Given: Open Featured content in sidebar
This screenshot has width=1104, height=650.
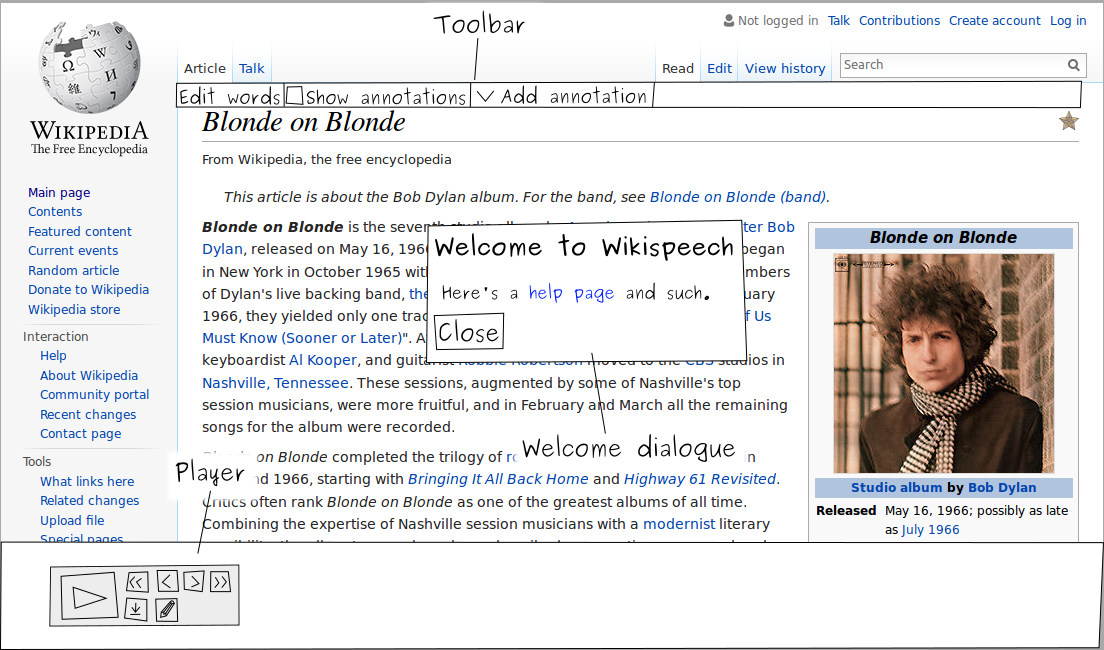Looking at the screenshot, I should (x=80, y=231).
